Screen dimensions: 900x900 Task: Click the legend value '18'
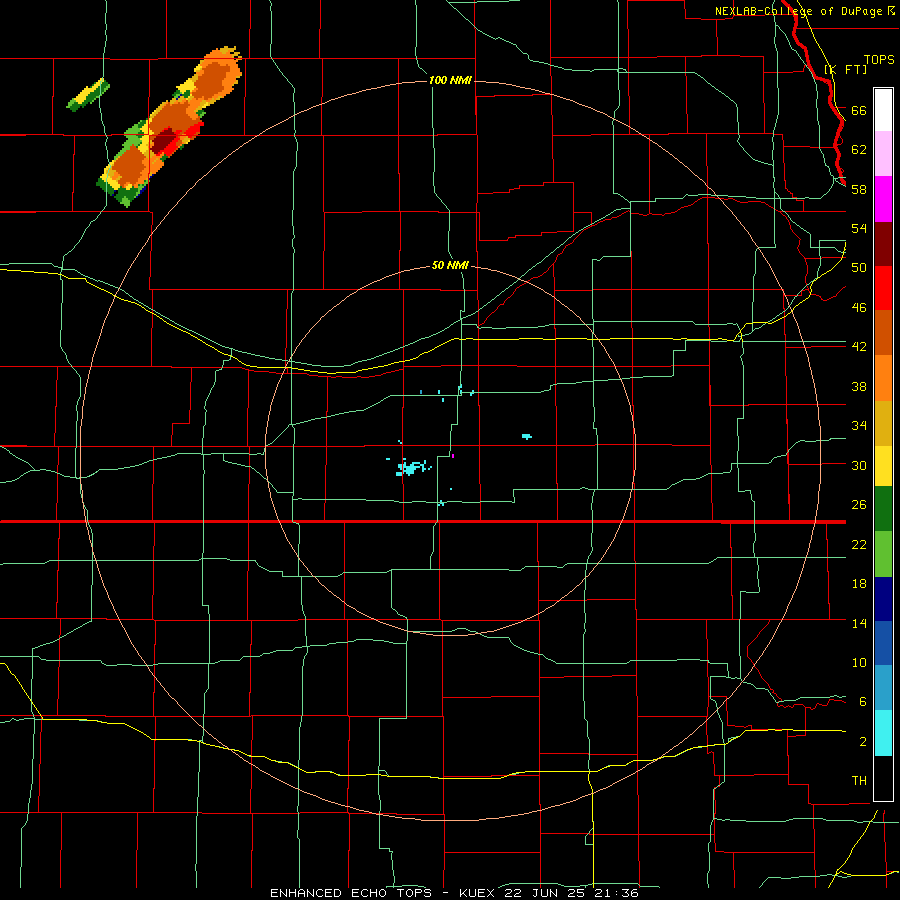pos(859,584)
